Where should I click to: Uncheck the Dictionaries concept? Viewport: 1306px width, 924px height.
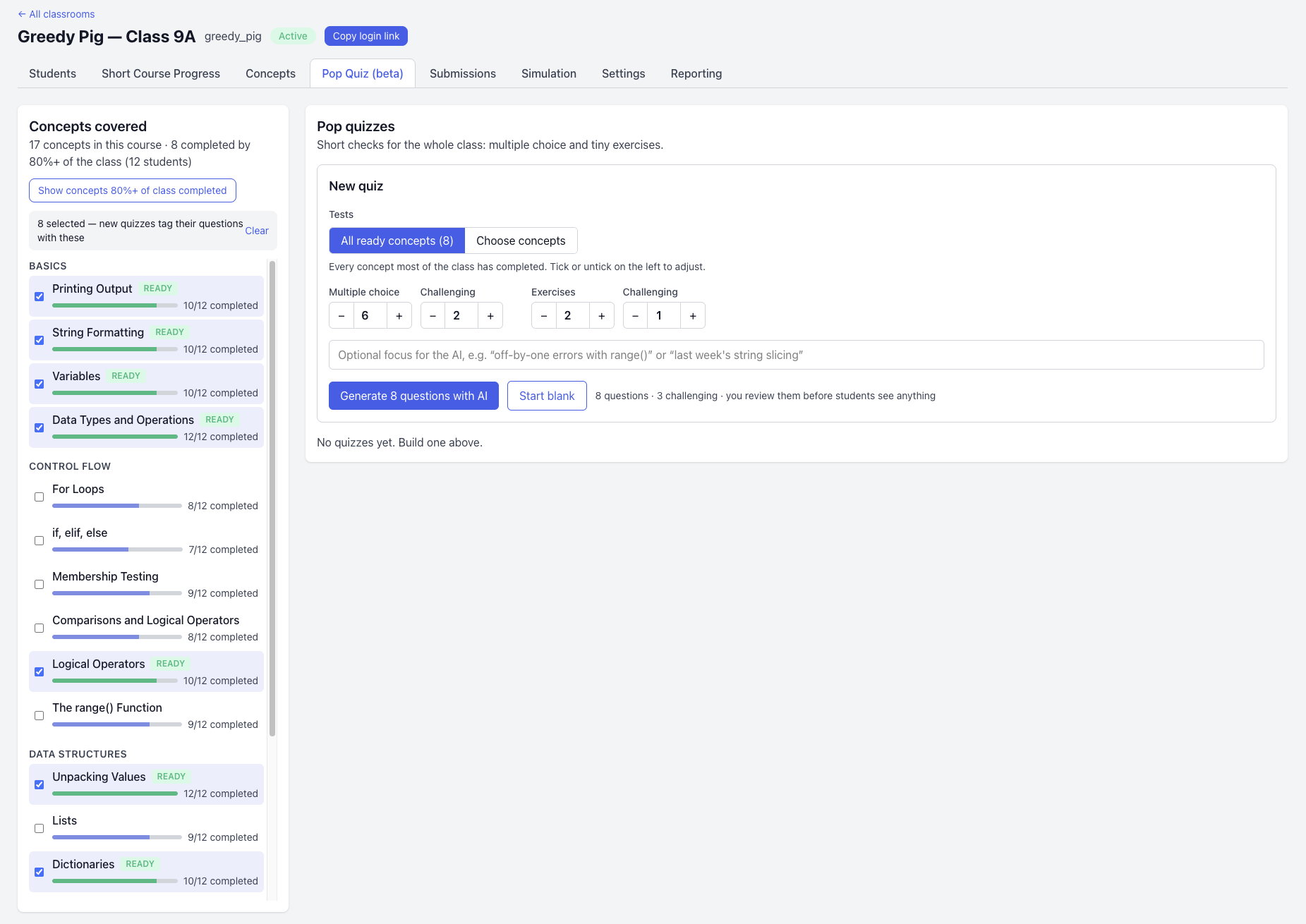[40, 873]
